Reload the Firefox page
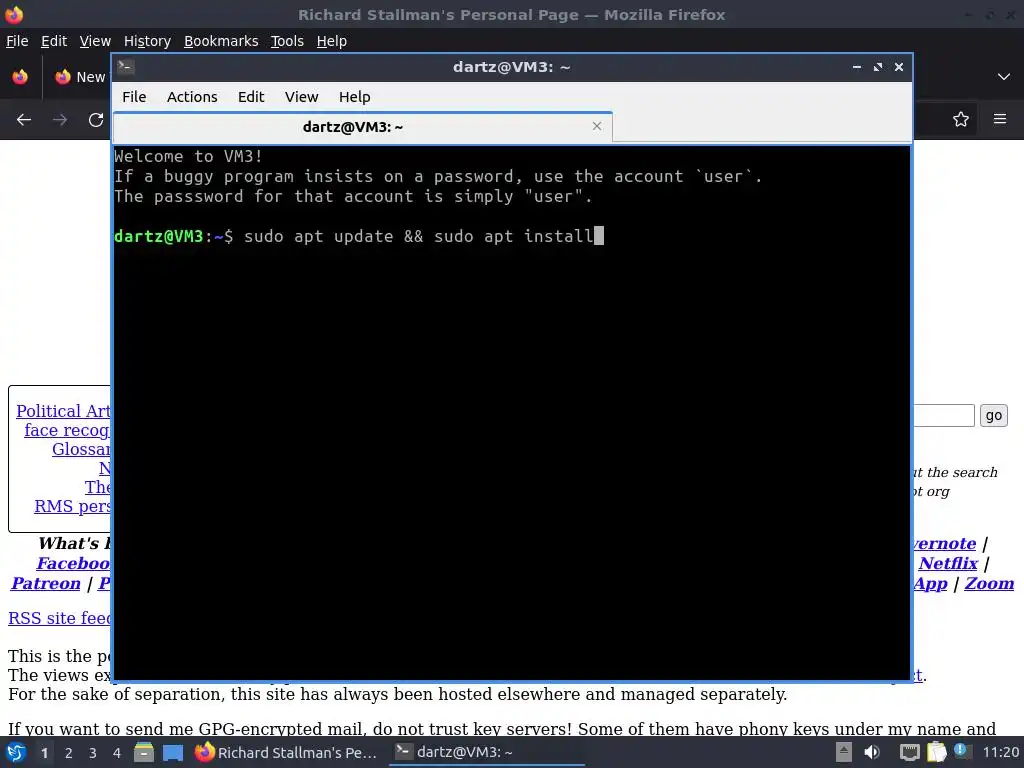The width and height of the screenshot is (1024, 768). pyautogui.click(x=96, y=120)
